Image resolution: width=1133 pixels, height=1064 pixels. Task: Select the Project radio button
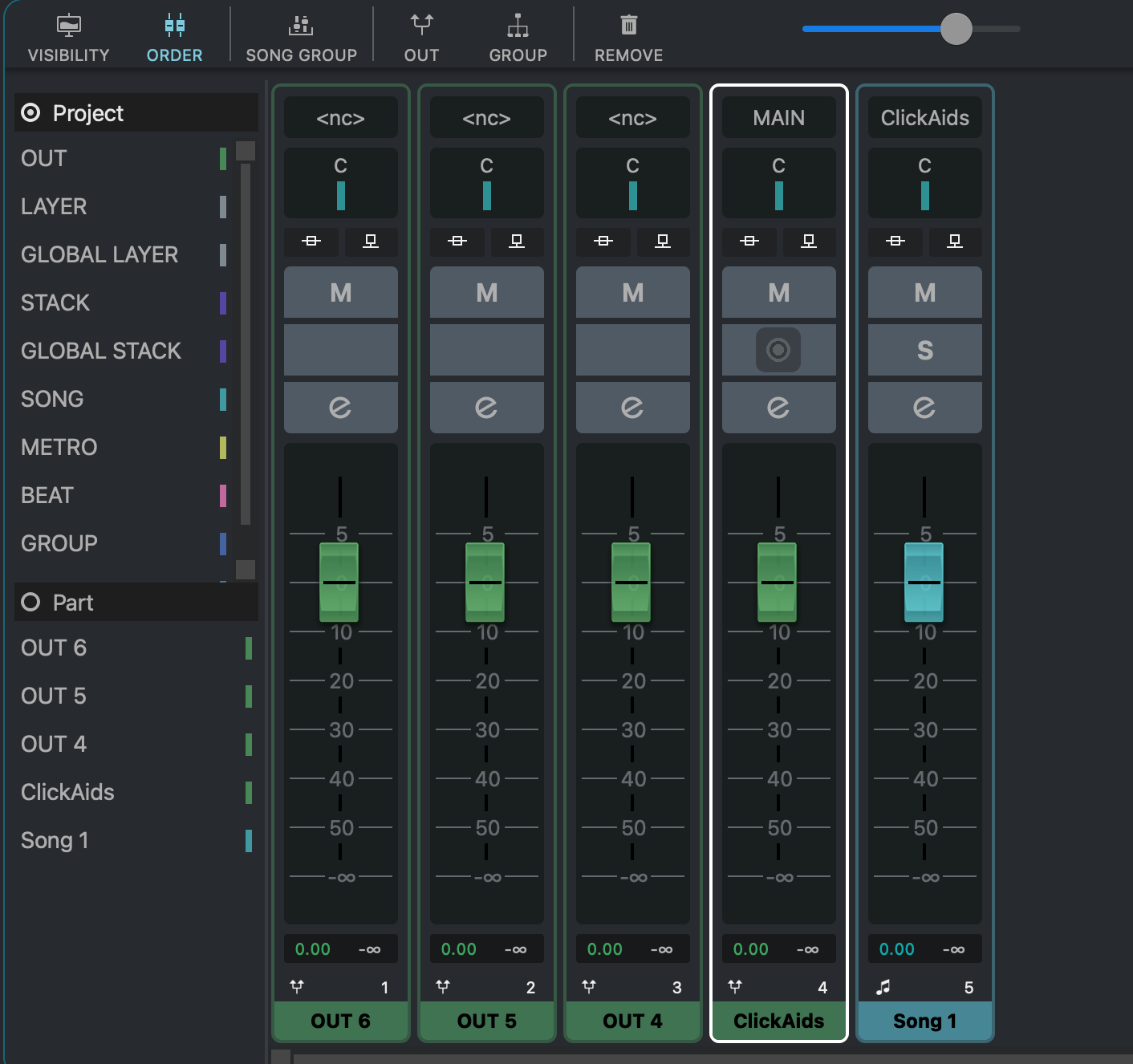30,113
